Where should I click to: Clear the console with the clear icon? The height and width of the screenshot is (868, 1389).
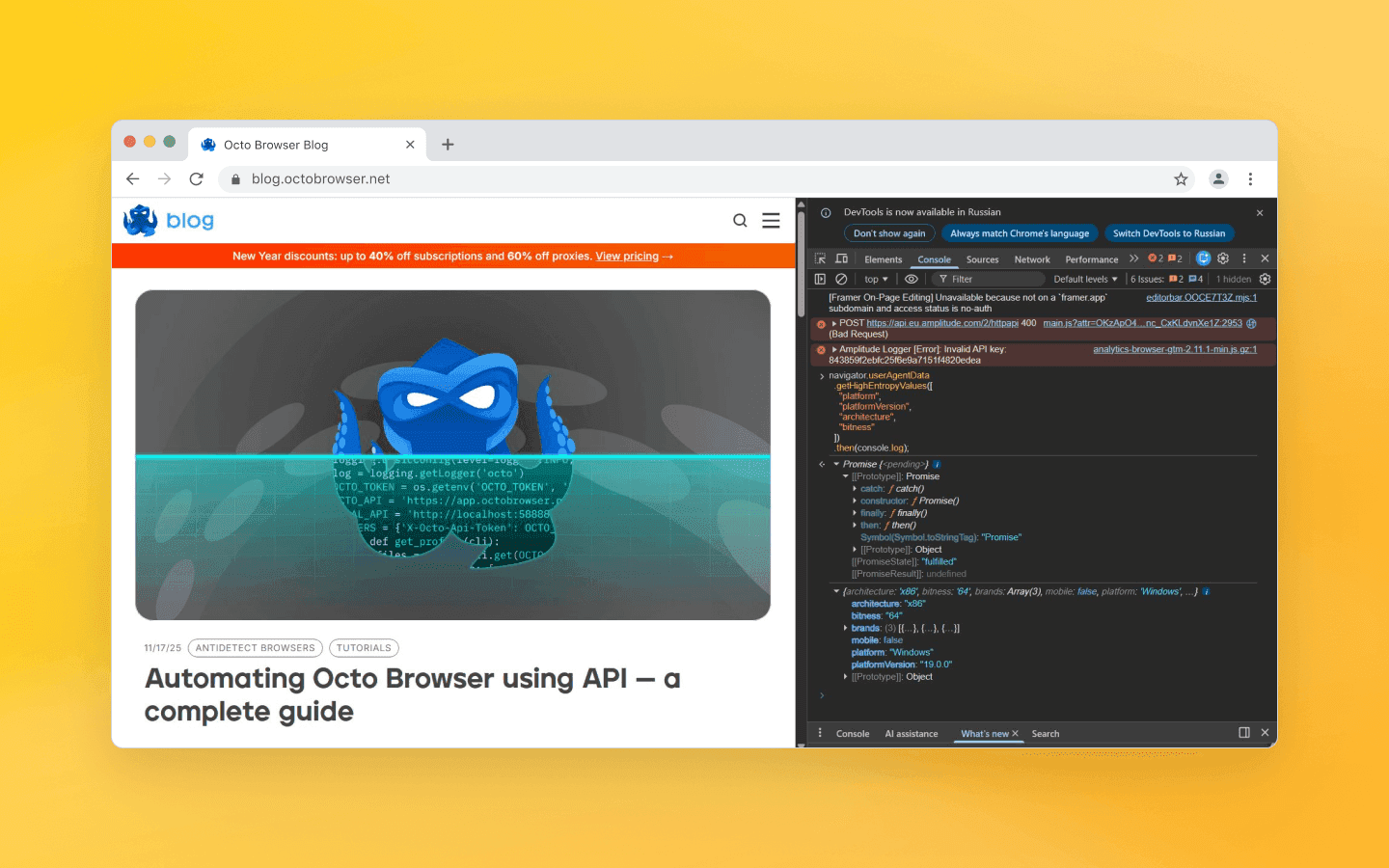coord(841,279)
